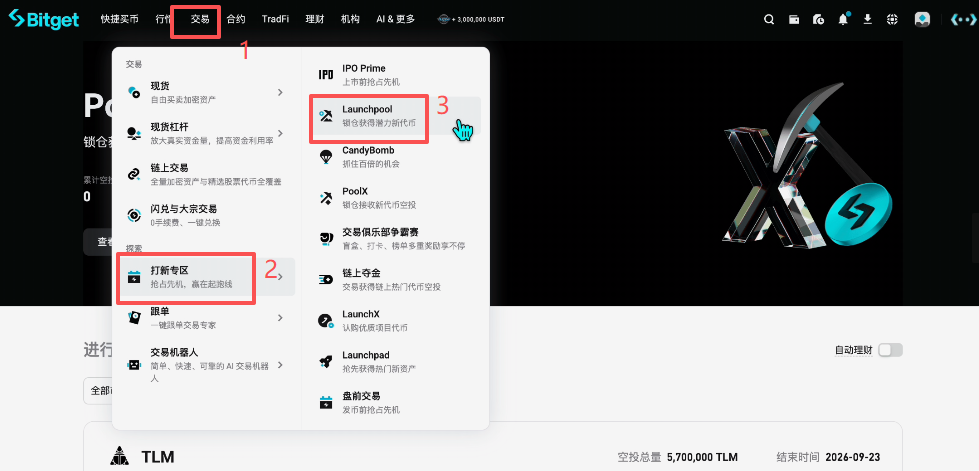Click the 盘前交易 calendar icon
Viewport: 979px width, 471px height.
[x=325, y=402]
